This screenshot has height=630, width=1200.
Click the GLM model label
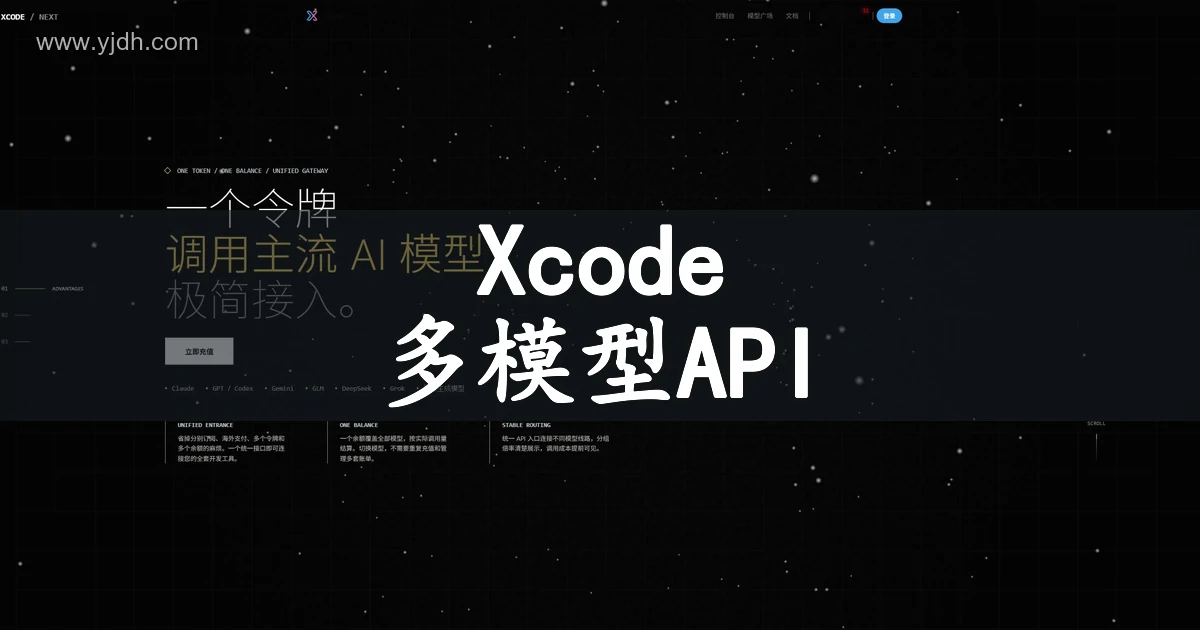318,388
